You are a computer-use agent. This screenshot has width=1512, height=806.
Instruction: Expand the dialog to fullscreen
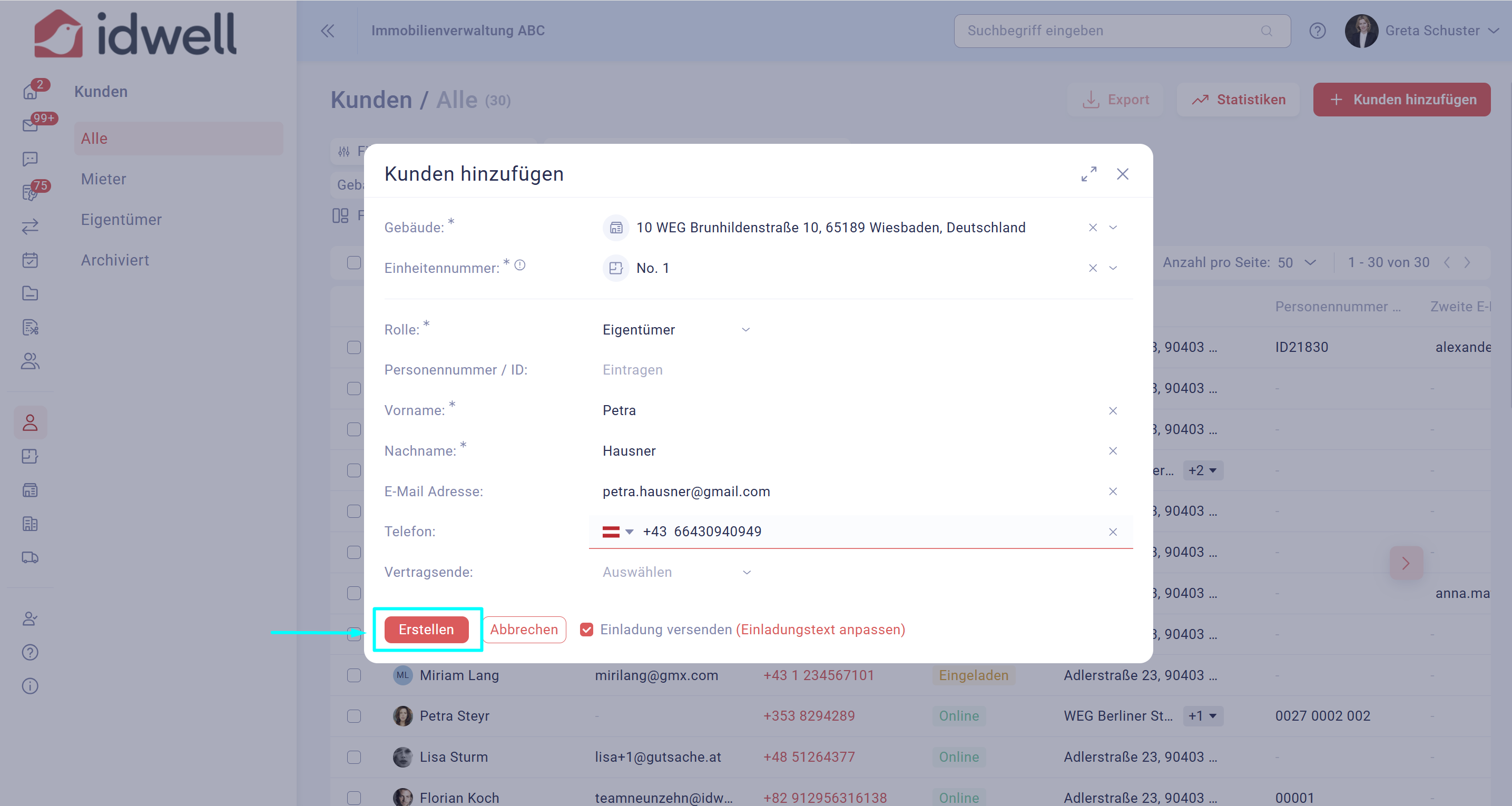[x=1089, y=174]
